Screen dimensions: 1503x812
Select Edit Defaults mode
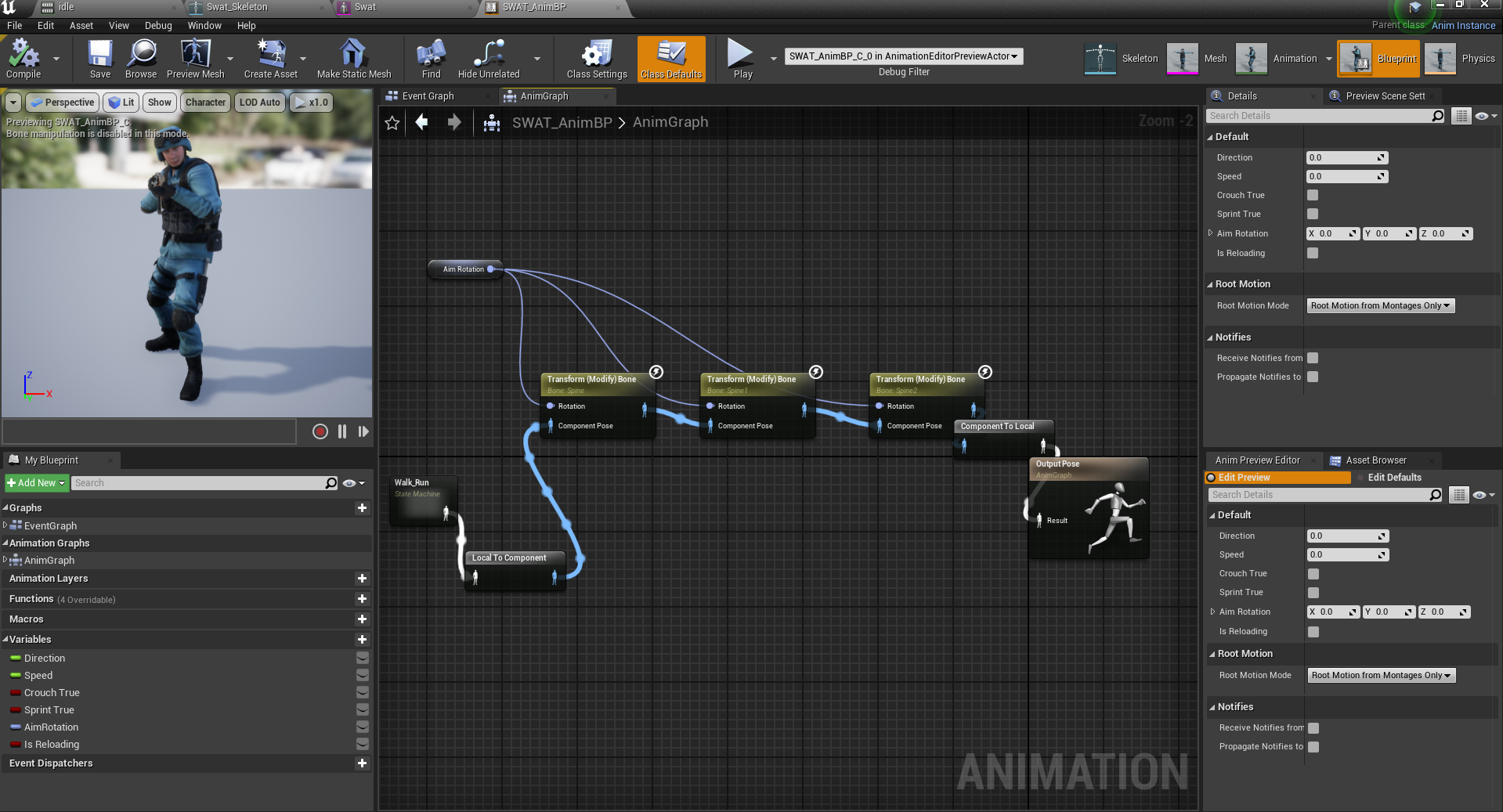coord(1394,478)
